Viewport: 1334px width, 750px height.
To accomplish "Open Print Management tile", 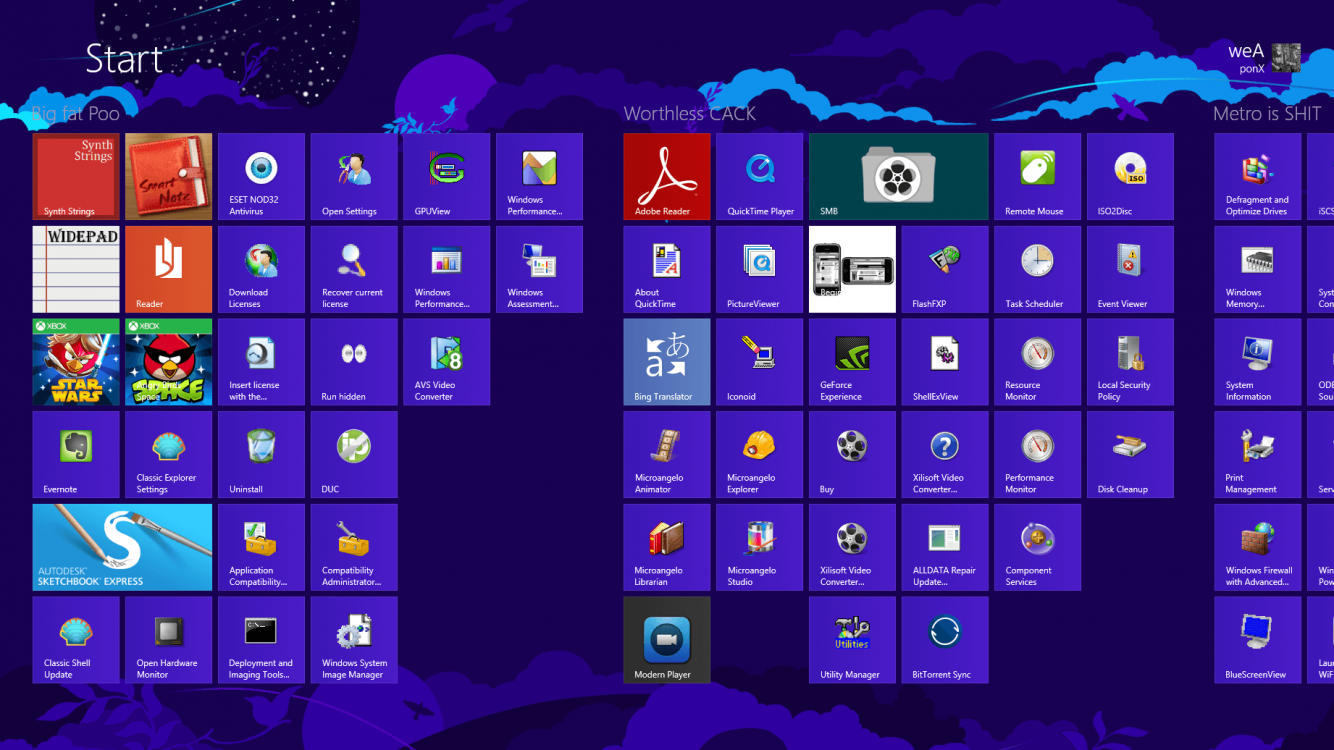I will tap(1258, 454).
